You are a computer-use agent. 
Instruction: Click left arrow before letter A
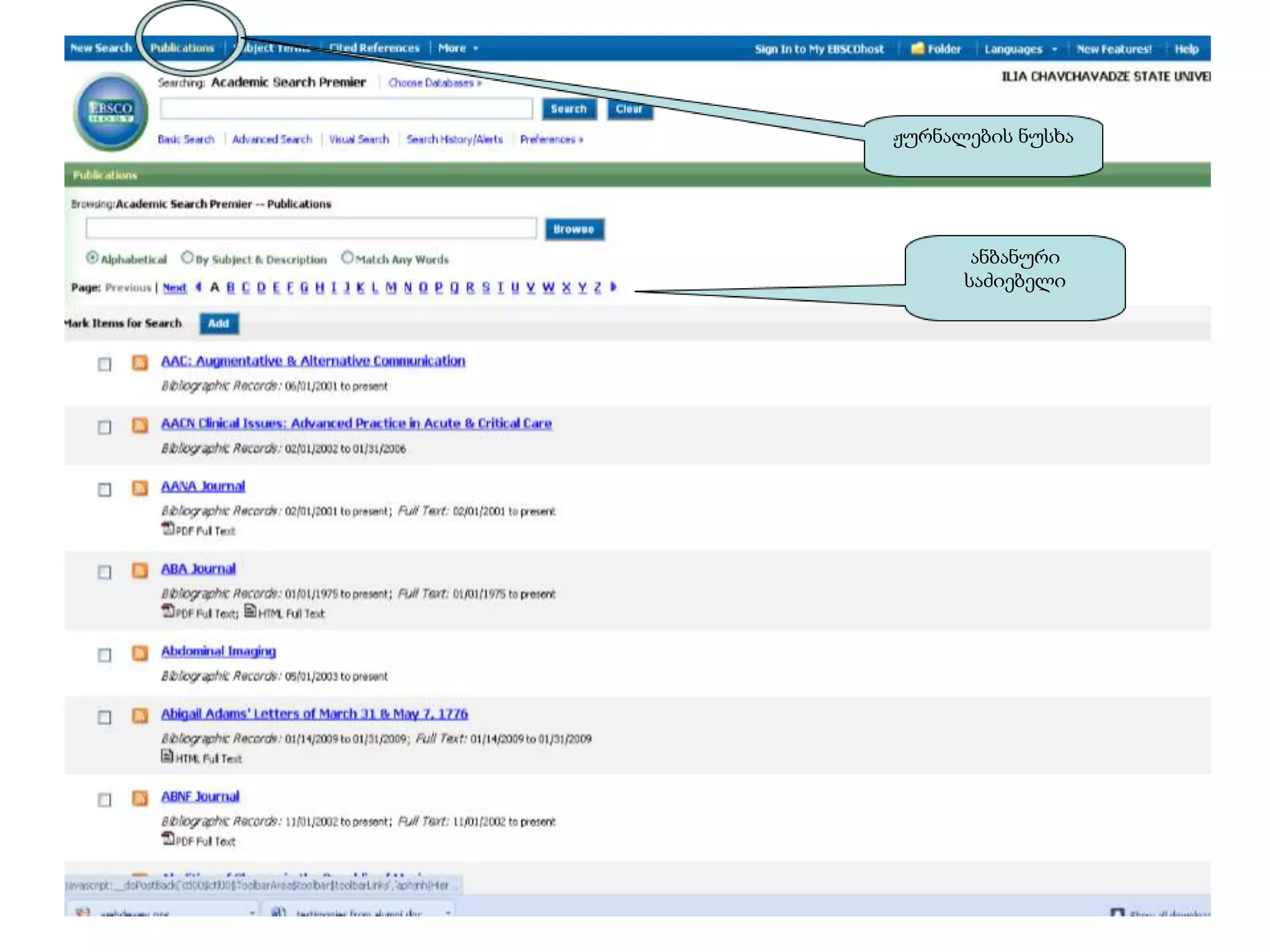[x=198, y=286]
